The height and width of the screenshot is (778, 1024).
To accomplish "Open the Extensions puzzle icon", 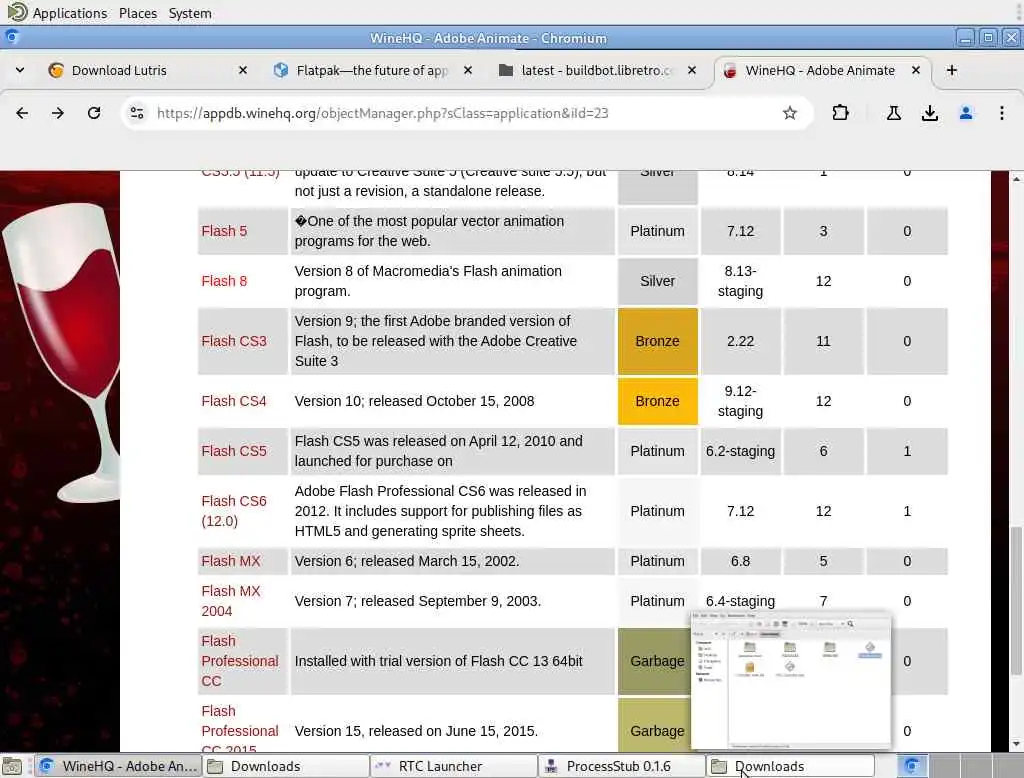I will pos(840,113).
